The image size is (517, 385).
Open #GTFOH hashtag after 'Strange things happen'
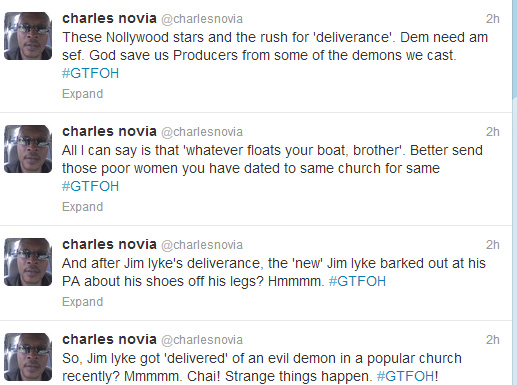[x=406, y=376]
